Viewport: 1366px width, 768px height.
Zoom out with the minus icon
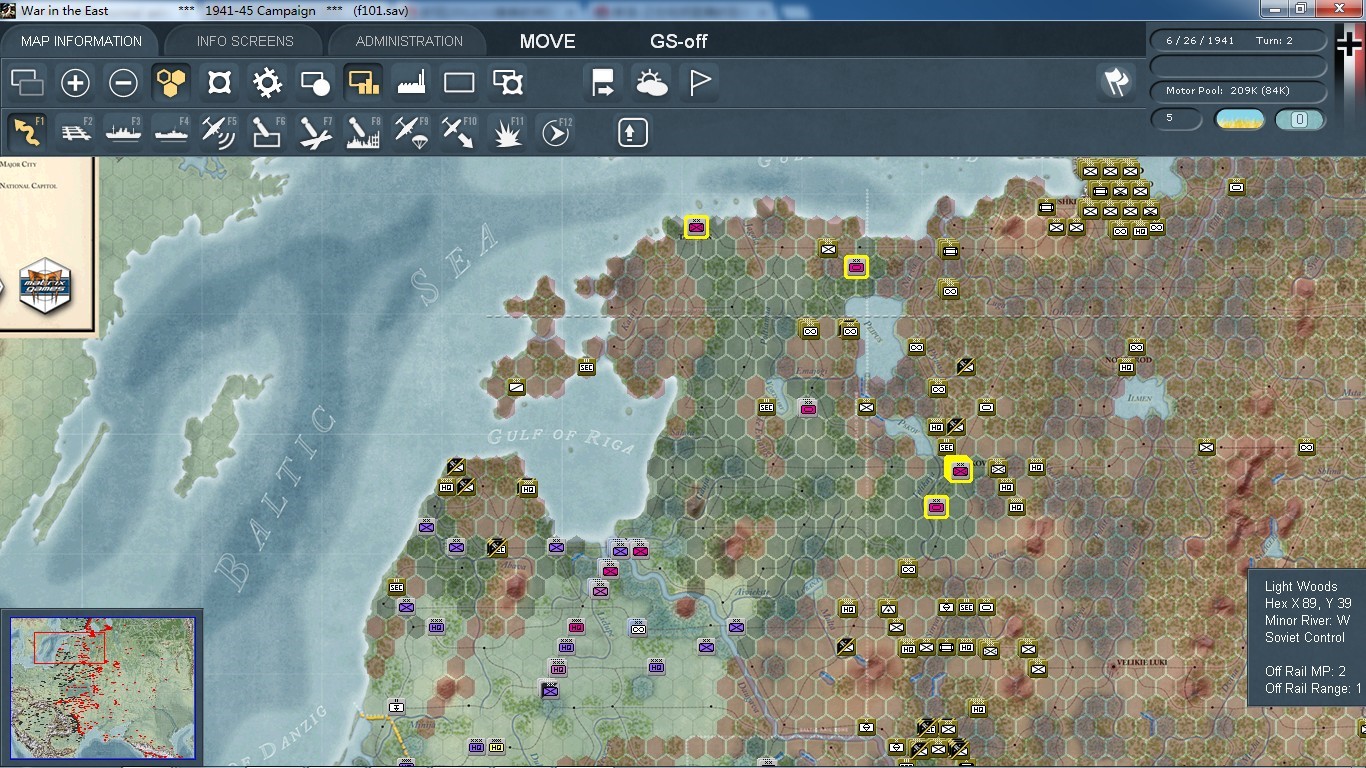coord(124,83)
